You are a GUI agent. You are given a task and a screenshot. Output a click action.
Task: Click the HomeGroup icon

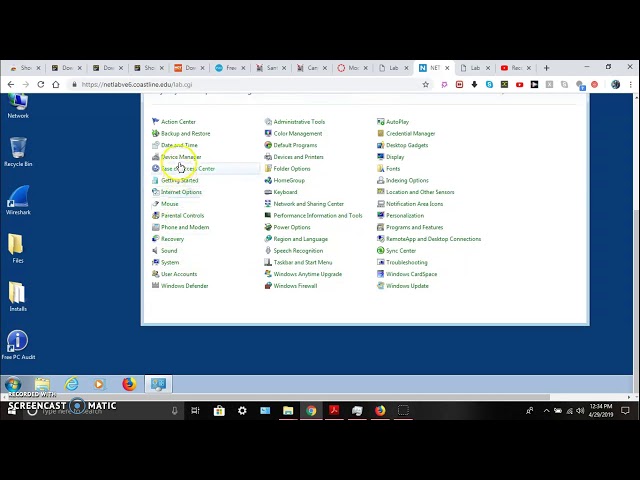coord(268,180)
